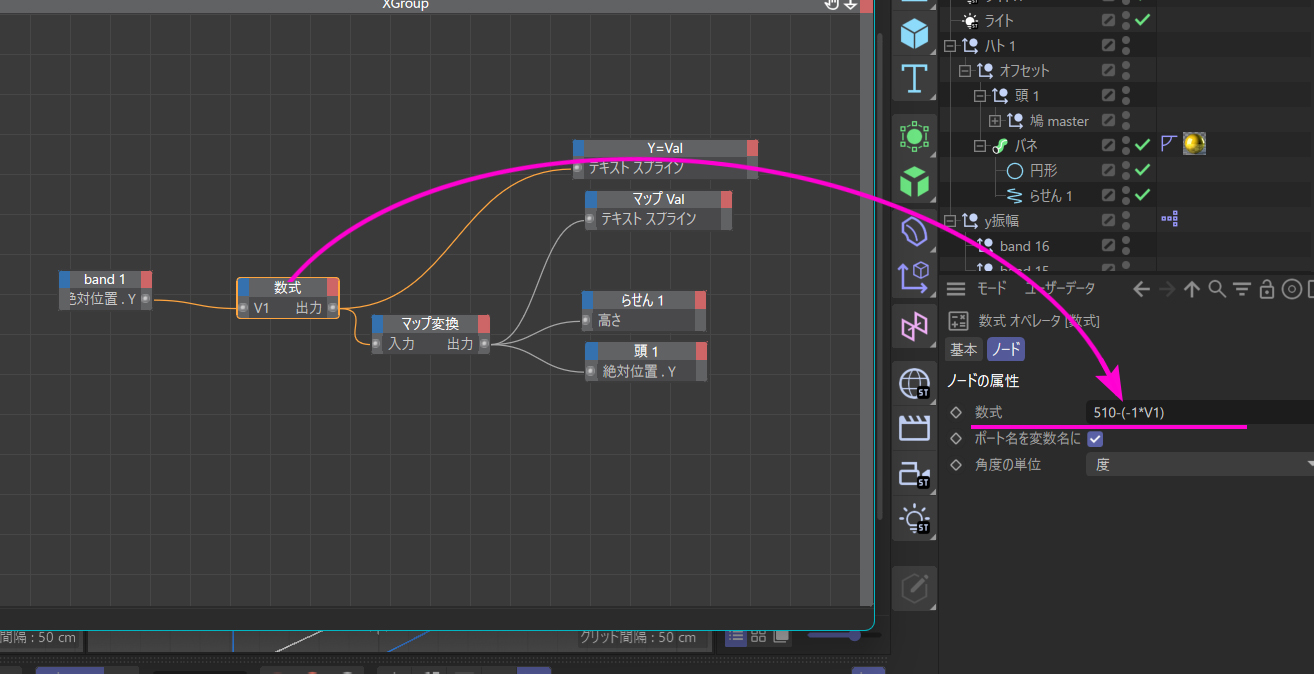Toggle the attribute manager lock icon
The height and width of the screenshot is (674, 1314).
(1266, 289)
